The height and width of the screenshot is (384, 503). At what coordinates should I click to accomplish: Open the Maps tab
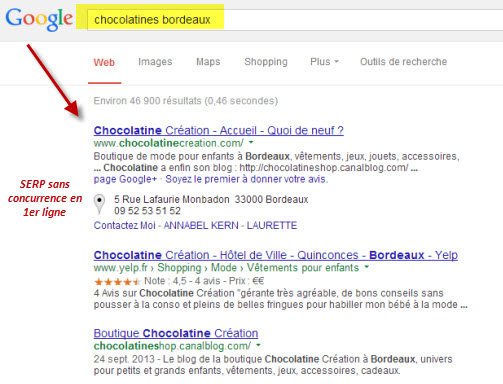point(208,62)
